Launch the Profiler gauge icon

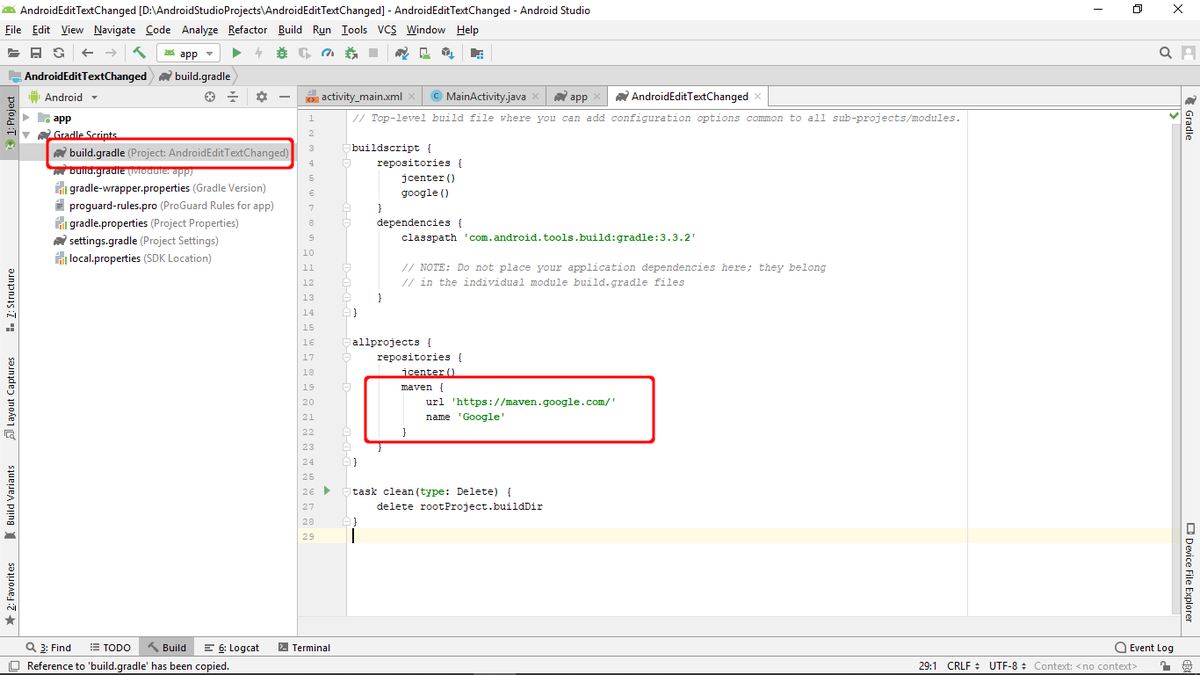(327, 53)
